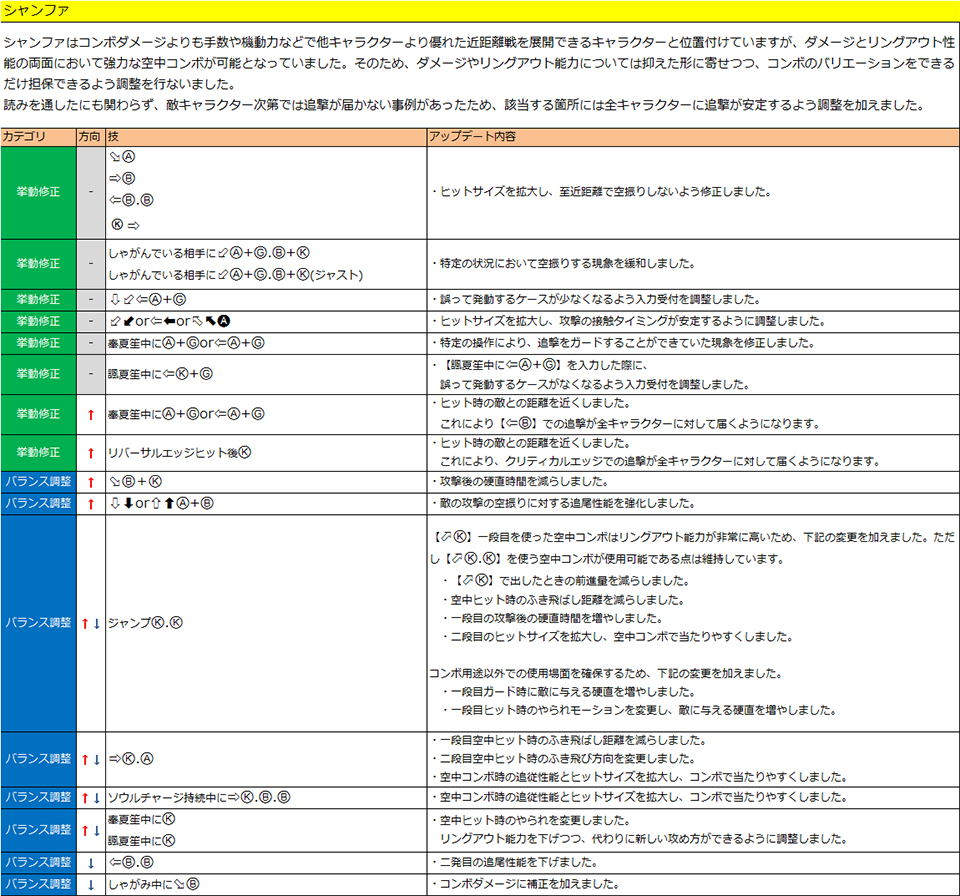Click the red up arrow in ⇘Ⓑ+Ⓚ row

click(90, 482)
